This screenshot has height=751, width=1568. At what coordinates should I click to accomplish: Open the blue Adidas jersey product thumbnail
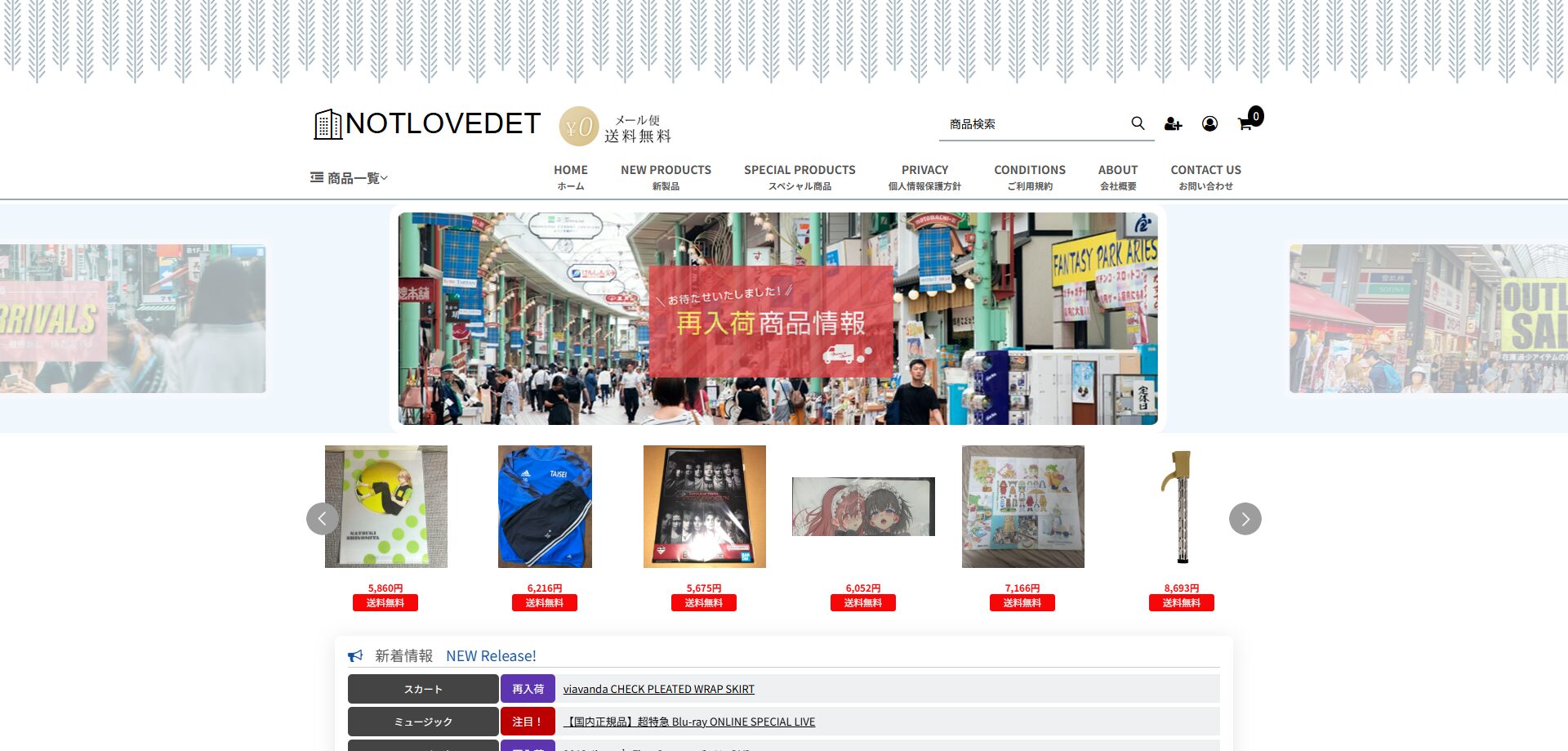pyautogui.click(x=545, y=507)
